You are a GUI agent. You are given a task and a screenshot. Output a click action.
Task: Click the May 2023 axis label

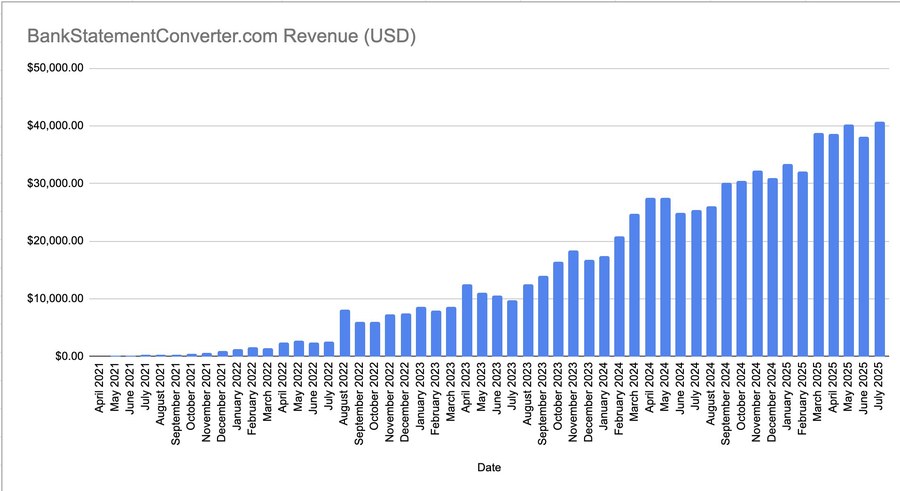[482, 386]
